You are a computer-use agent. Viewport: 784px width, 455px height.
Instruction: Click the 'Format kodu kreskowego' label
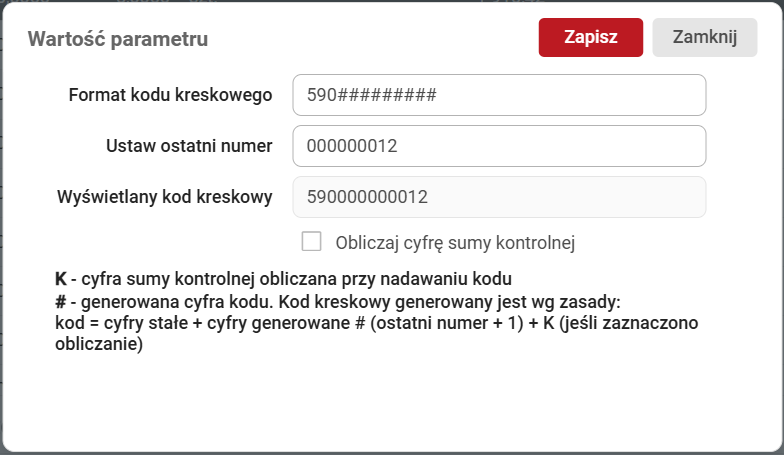(x=171, y=95)
